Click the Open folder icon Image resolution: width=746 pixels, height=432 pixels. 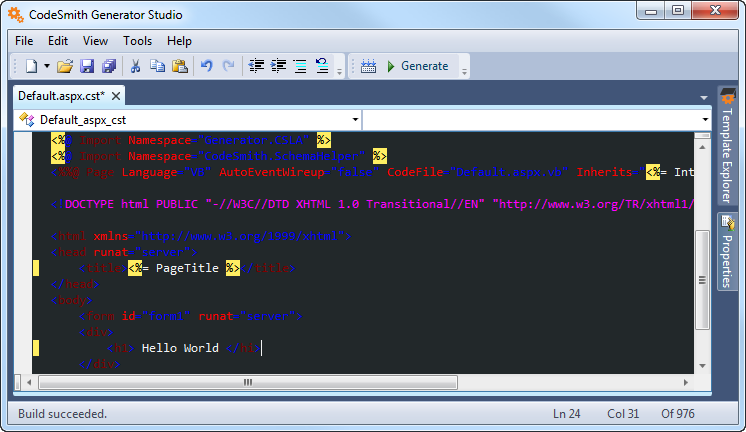[x=65, y=66]
